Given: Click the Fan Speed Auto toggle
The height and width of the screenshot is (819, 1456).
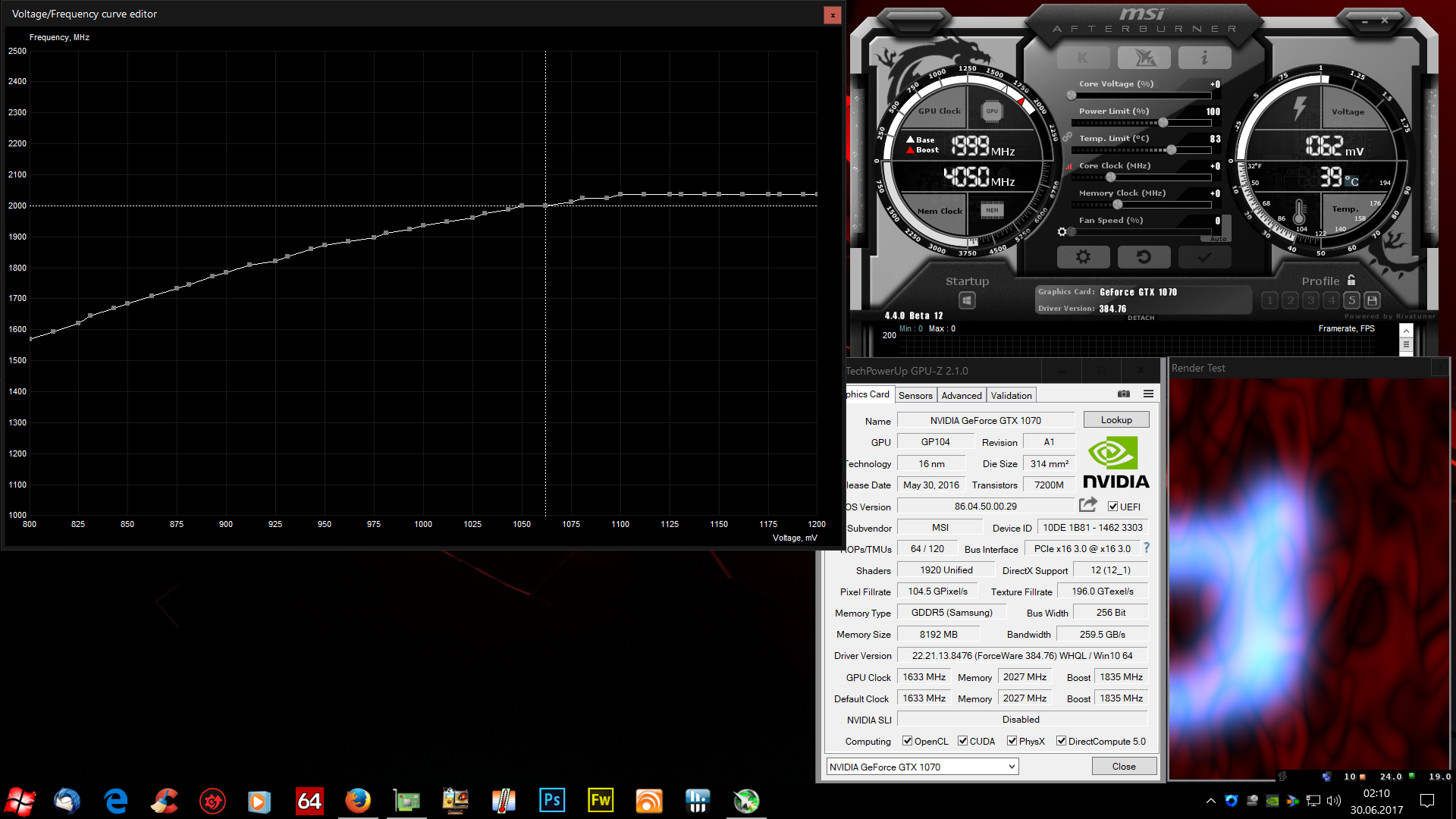Looking at the screenshot, I should coord(1218,239).
